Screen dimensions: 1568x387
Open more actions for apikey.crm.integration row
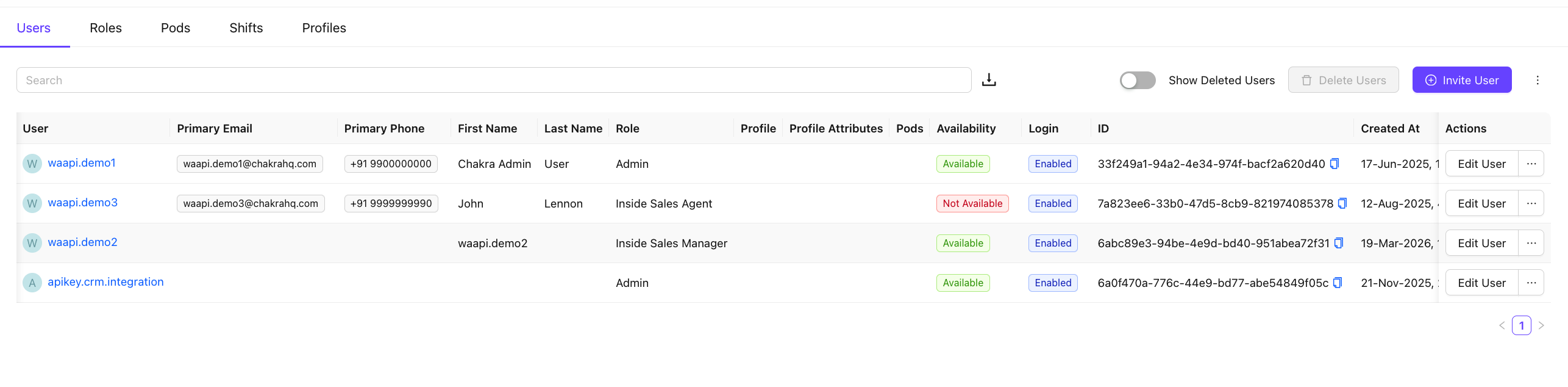[1531, 283]
